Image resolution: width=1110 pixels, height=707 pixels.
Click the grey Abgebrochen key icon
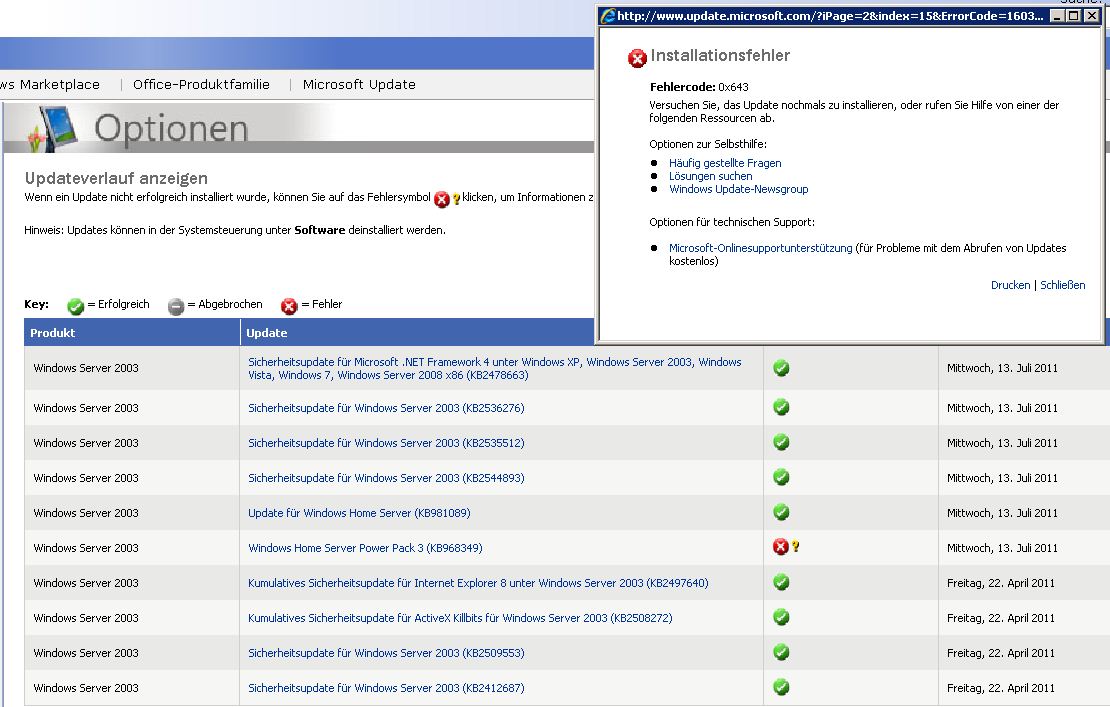pos(176,306)
